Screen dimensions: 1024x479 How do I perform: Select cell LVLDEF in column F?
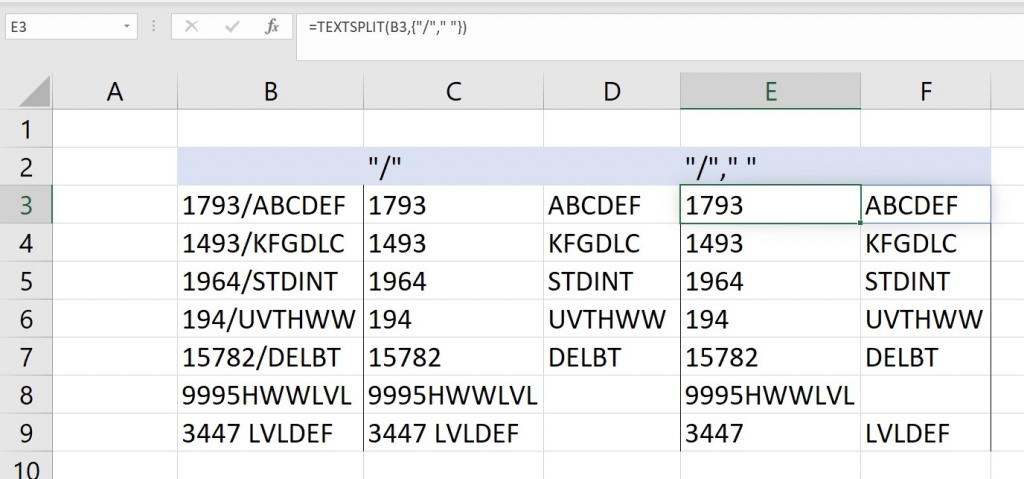925,433
